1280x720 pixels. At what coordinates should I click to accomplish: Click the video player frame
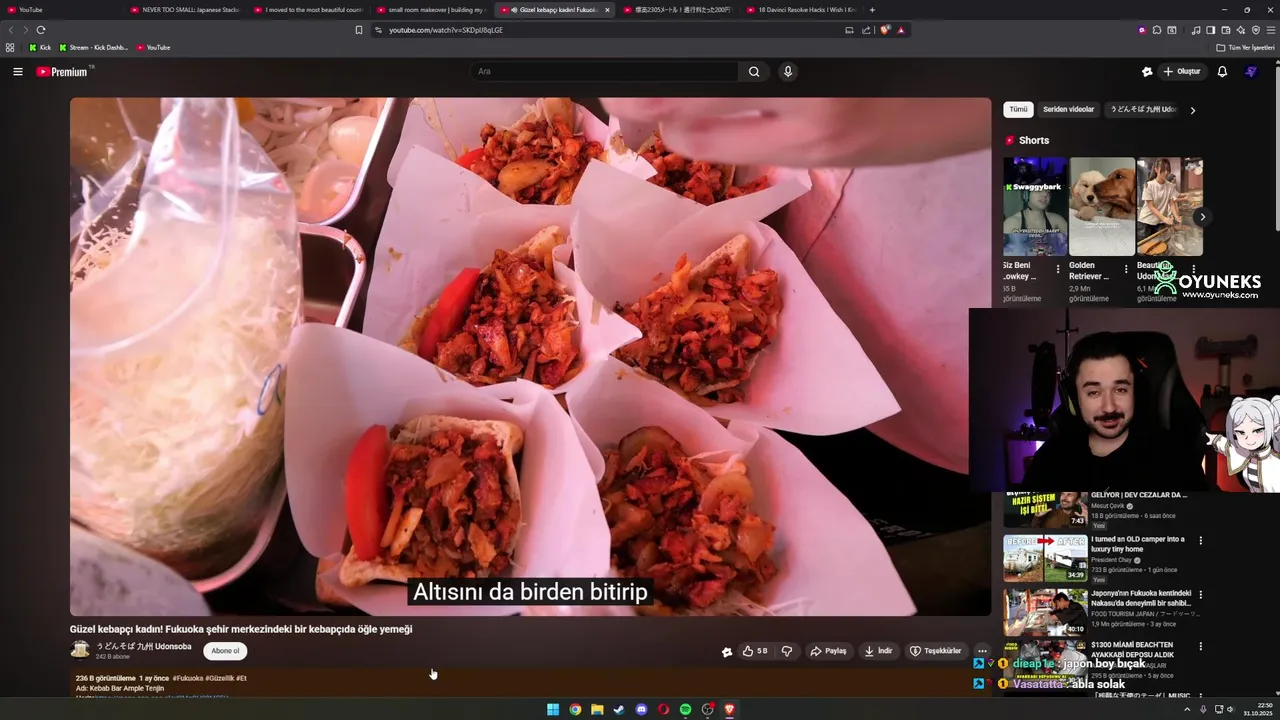(530, 356)
